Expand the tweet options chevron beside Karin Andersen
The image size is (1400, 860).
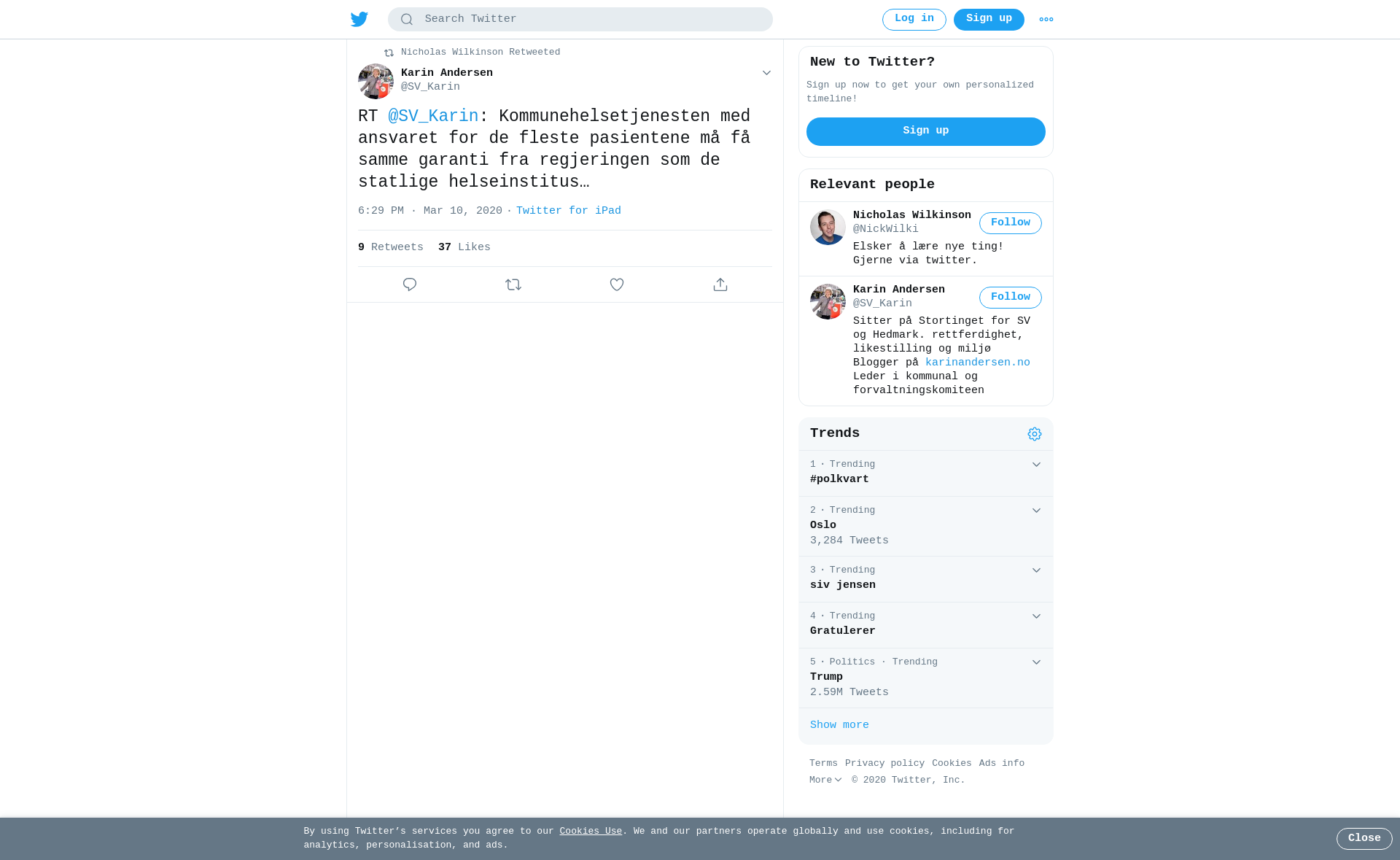(x=766, y=73)
